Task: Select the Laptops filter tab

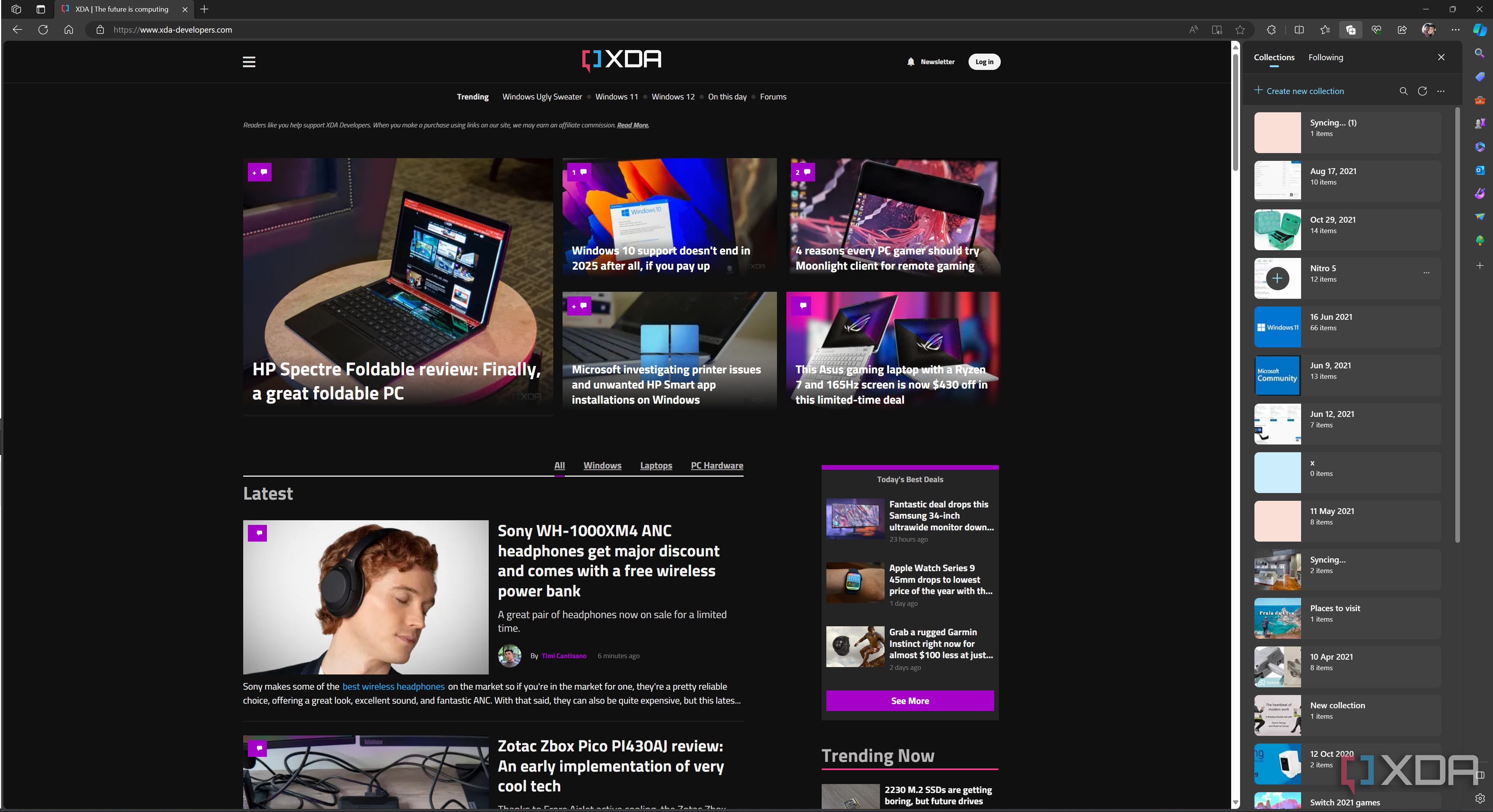Action: point(656,465)
